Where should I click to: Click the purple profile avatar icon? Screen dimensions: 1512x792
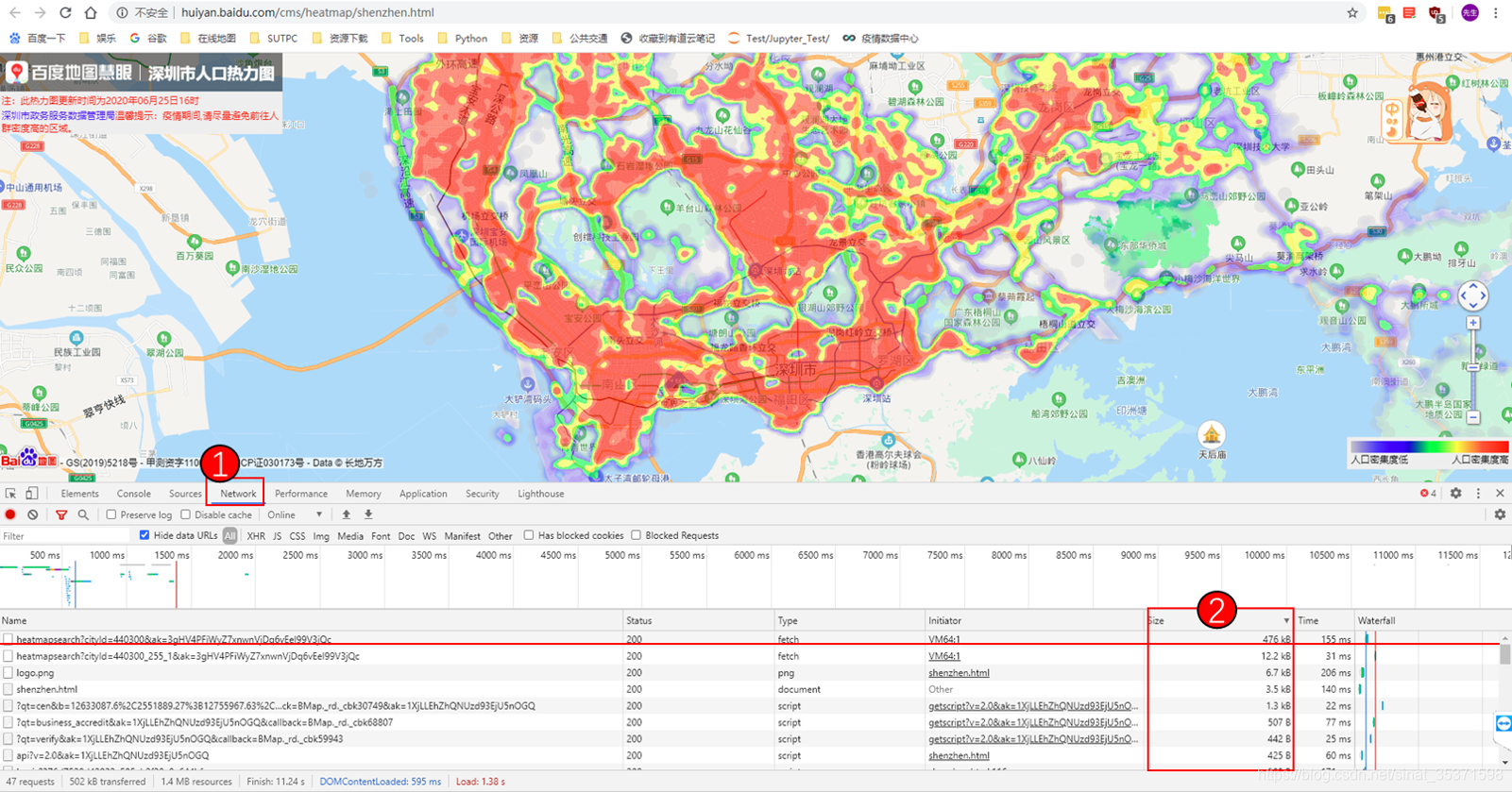(x=1470, y=12)
